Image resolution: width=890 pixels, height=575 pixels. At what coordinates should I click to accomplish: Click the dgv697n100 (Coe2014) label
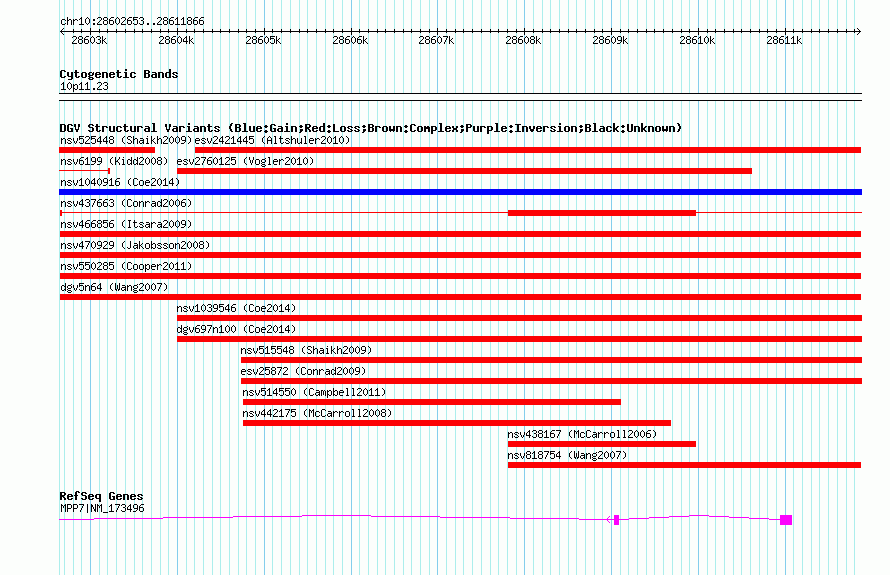point(236,329)
